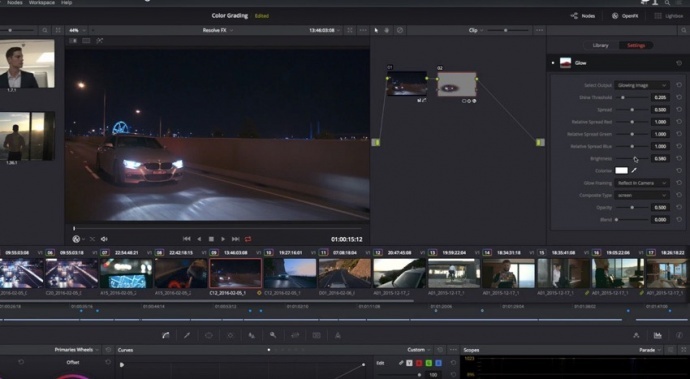Jump to the previous clip
The height and width of the screenshot is (379, 690).
[187, 239]
